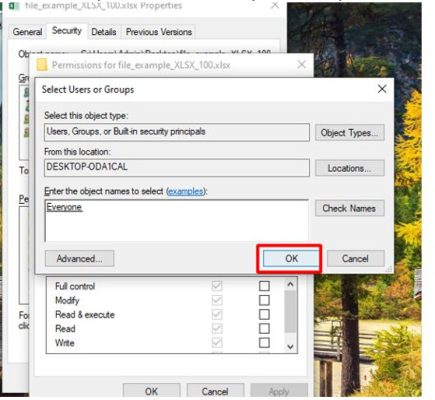Tick the Deny checkbox for Read
The height and width of the screenshot is (400, 435).
[x=264, y=329]
